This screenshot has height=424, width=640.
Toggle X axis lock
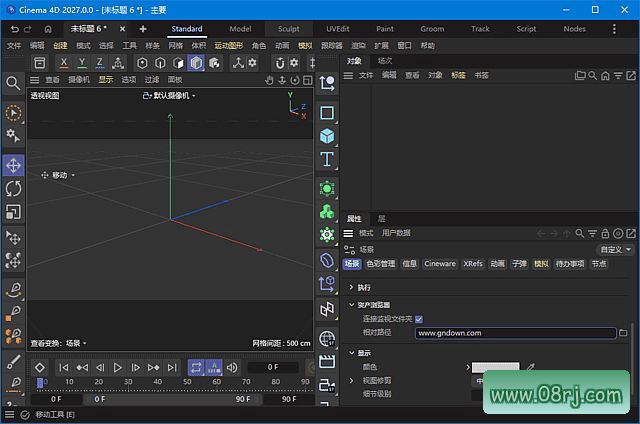click(64, 63)
